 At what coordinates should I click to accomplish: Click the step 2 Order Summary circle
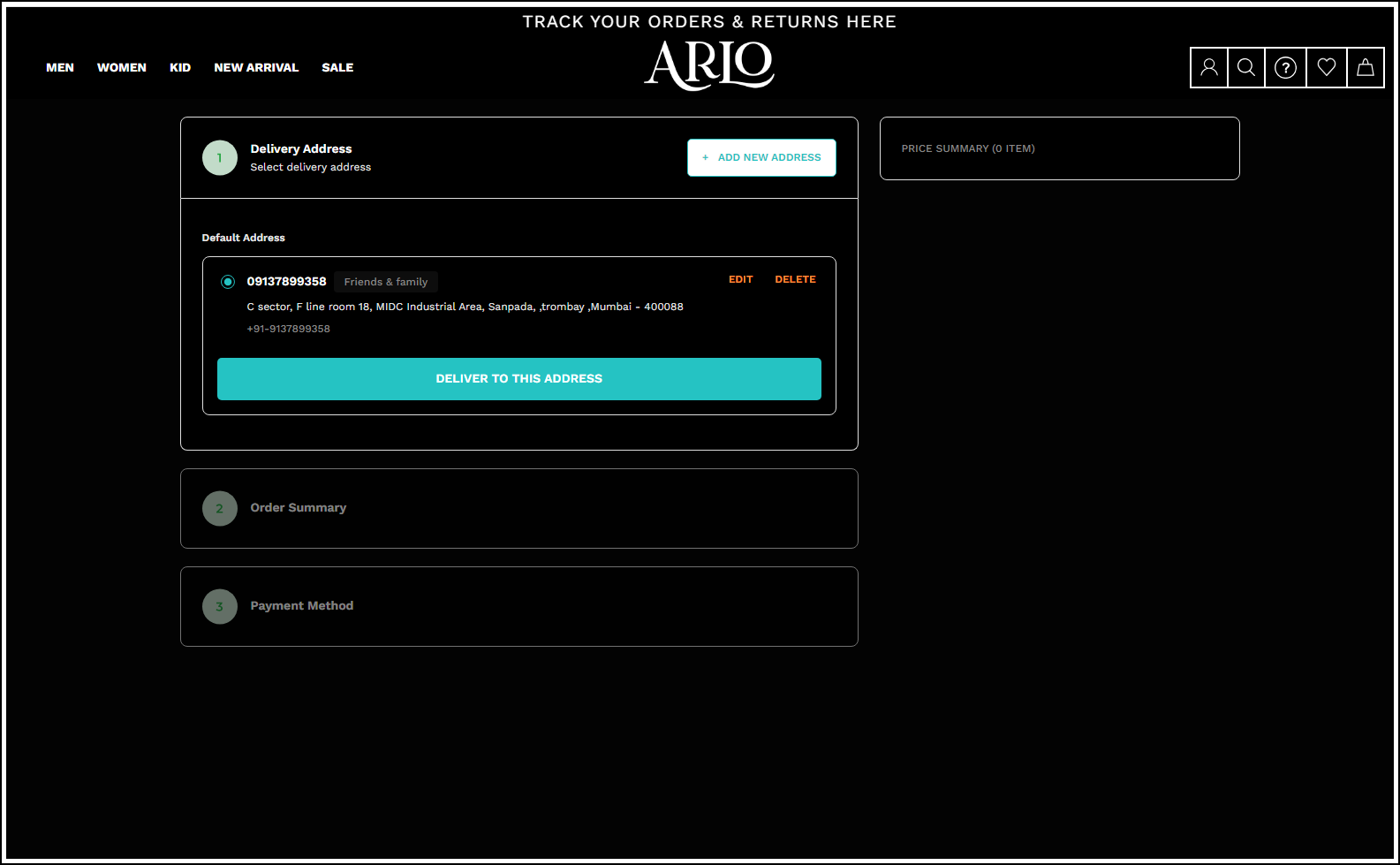tap(220, 509)
